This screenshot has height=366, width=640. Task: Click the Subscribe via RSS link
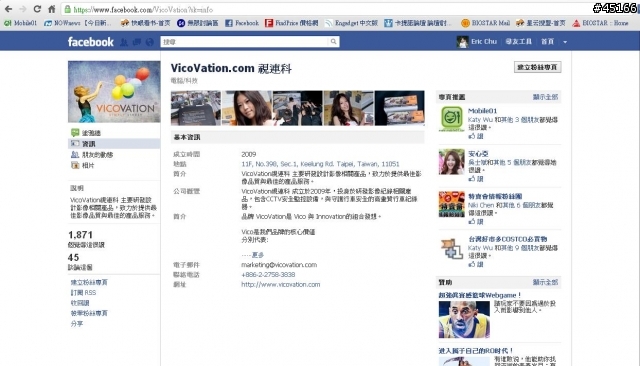(x=83, y=293)
